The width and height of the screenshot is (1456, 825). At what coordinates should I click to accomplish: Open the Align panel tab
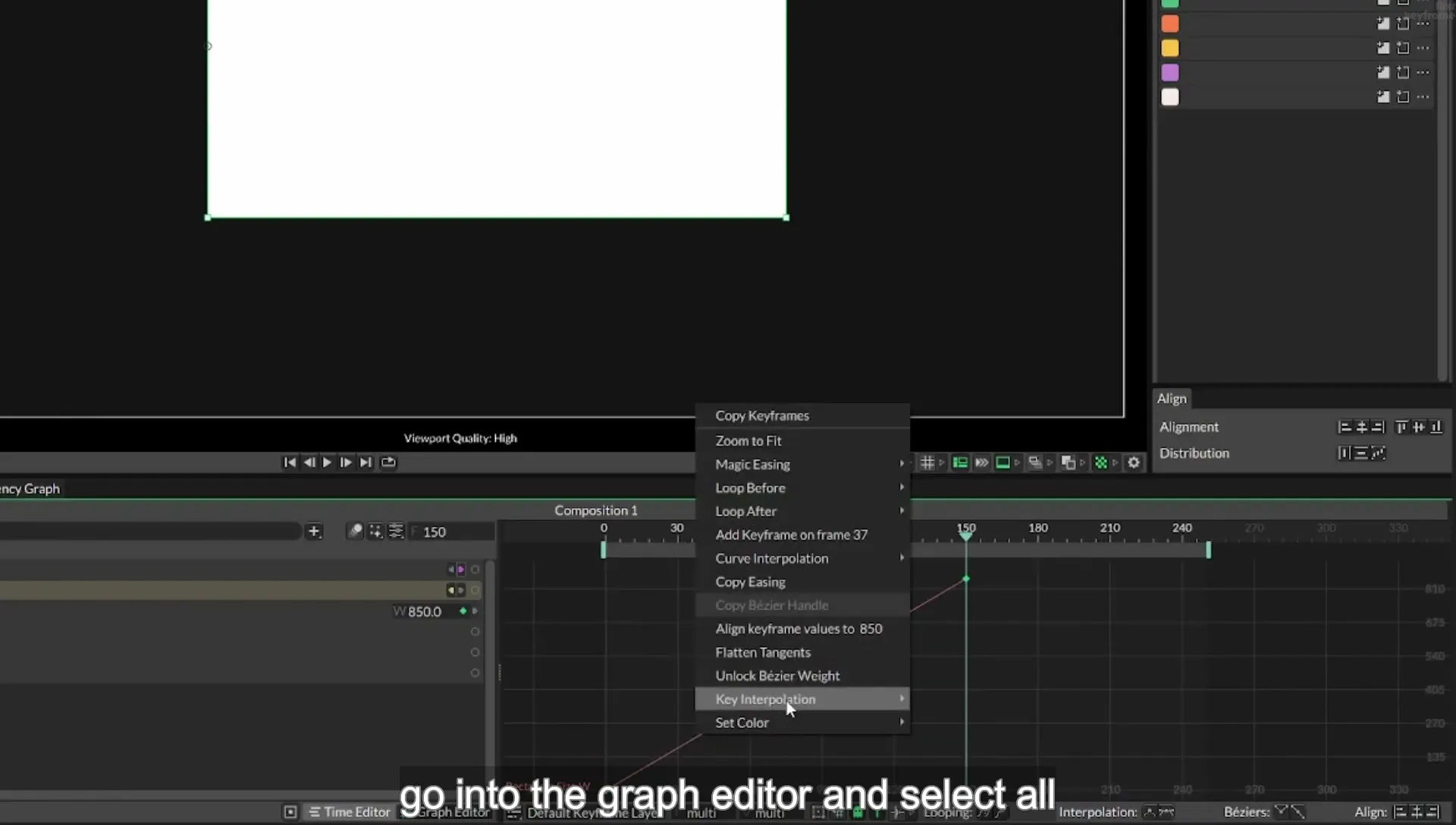click(x=1172, y=398)
